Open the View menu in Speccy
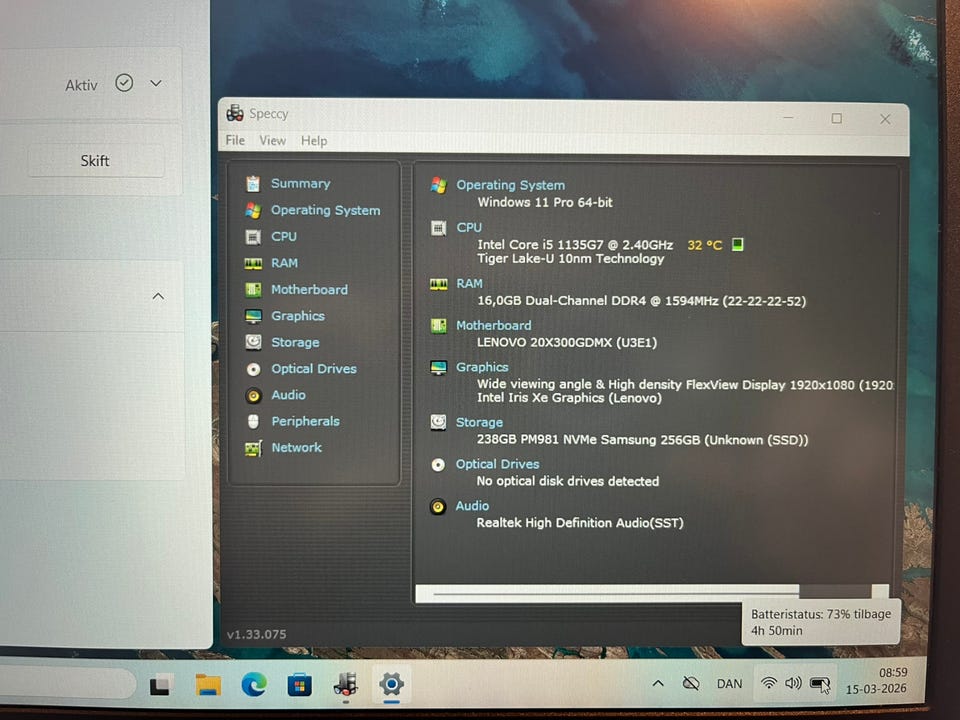The image size is (960, 720). (272, 141)
